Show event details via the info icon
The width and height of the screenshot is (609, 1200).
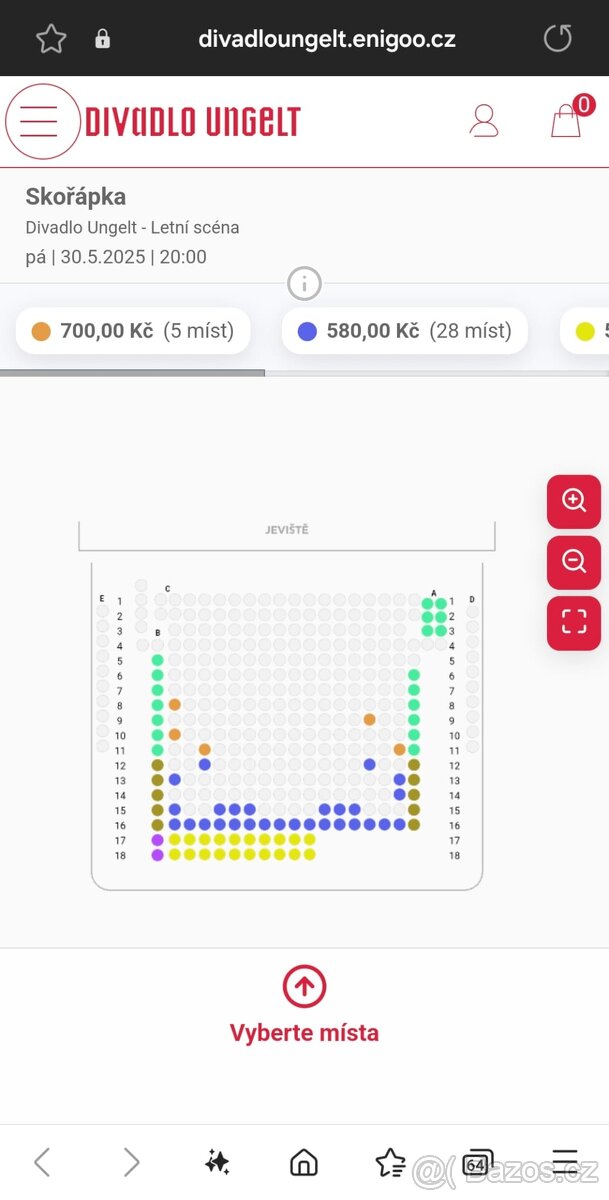tap(304, 284)
